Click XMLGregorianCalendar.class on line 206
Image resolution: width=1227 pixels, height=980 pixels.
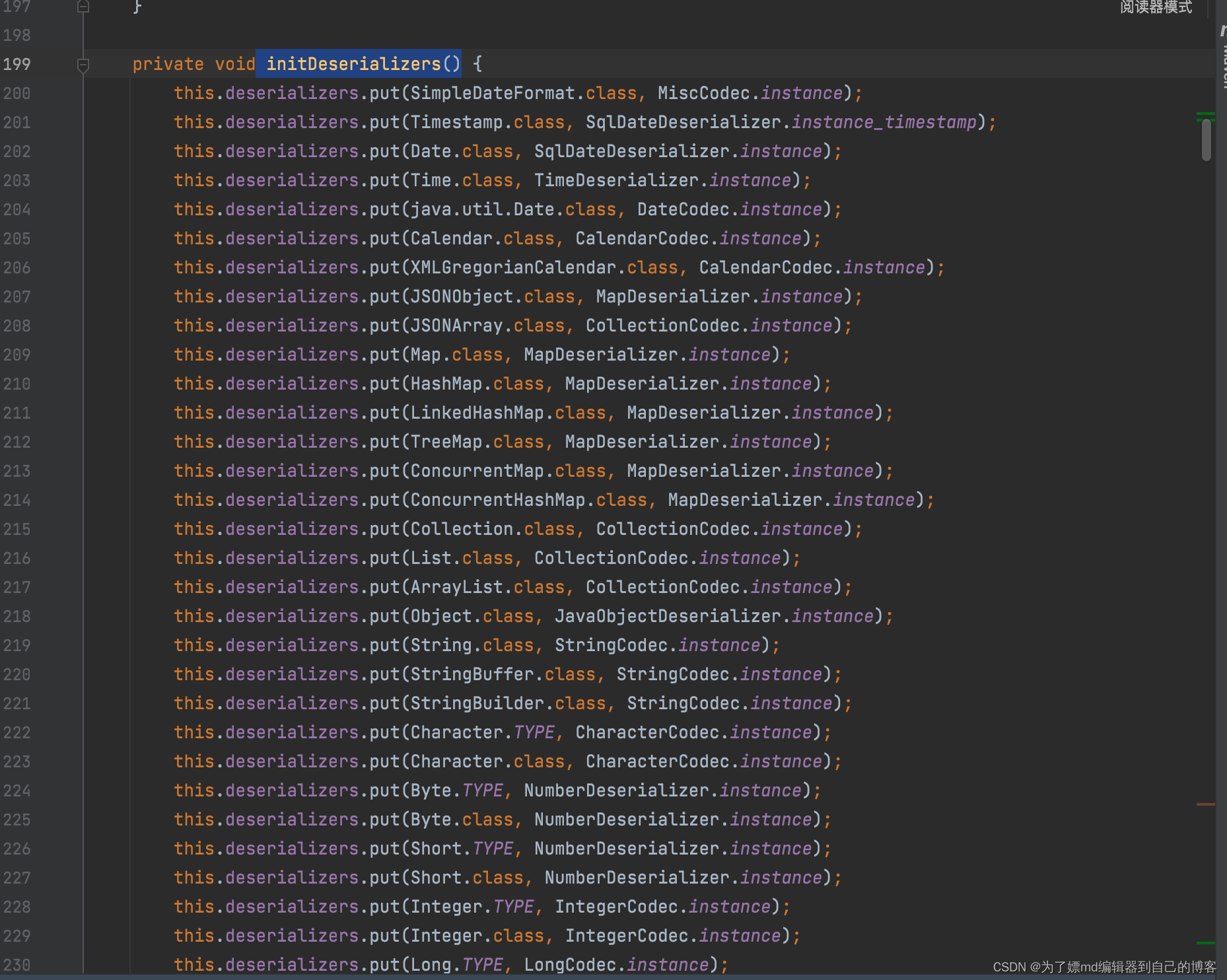click(544, 267)
